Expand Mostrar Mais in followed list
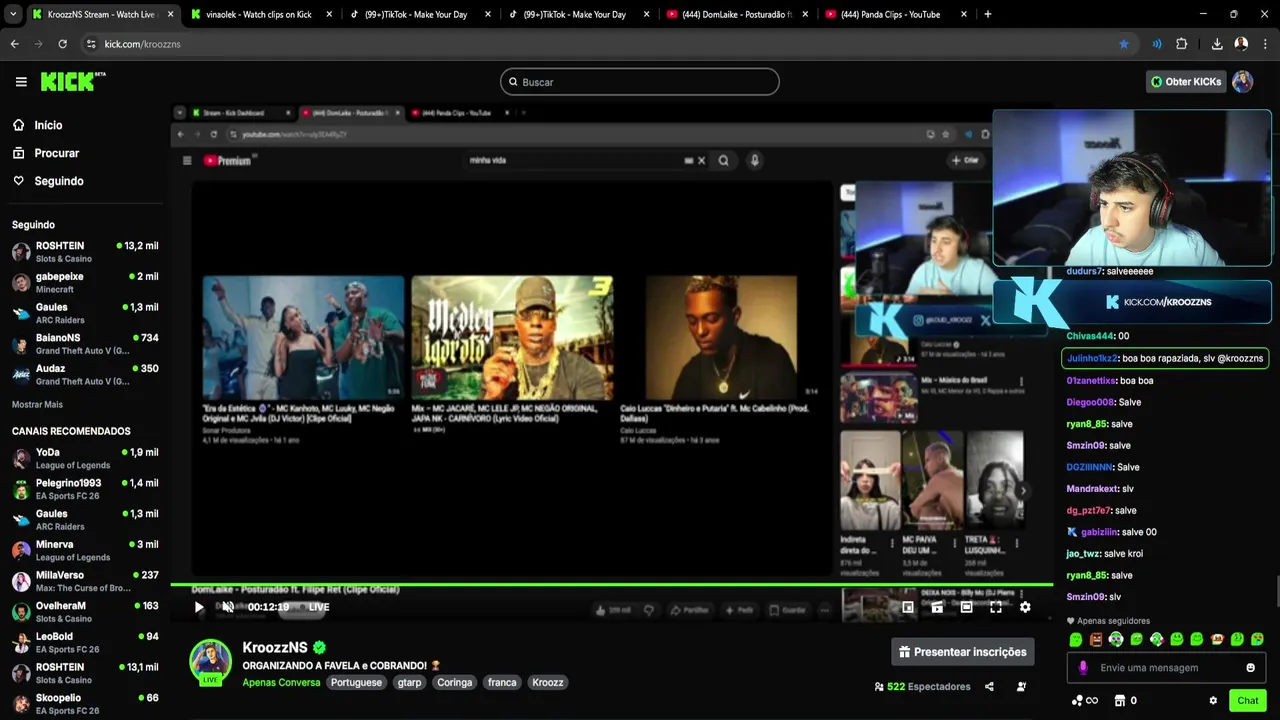Image resolution: width=1280 pixels, height=720 pixels. pyautogui.click(x=37, y=405)
